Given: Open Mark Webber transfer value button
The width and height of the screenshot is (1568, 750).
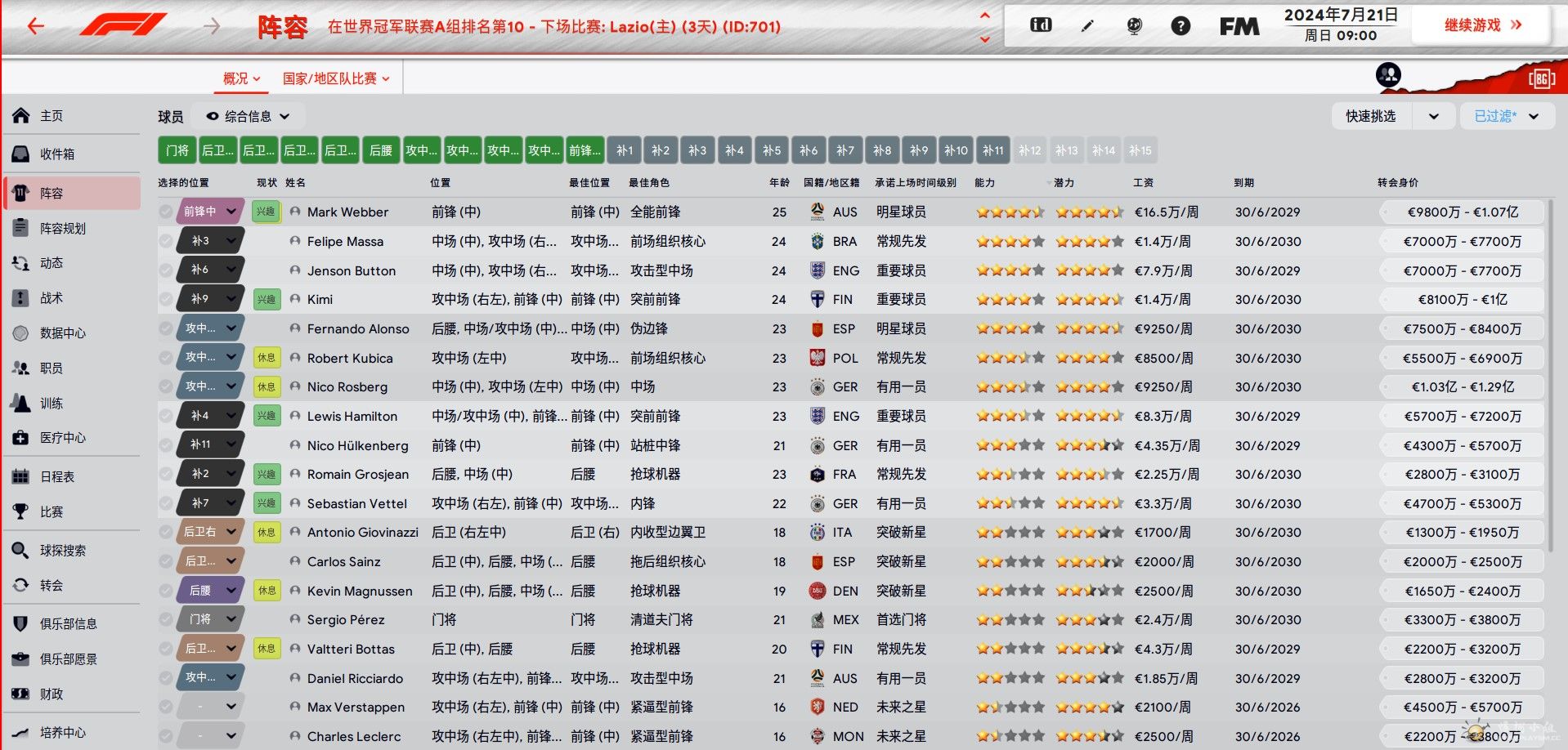Looking at the screenshot, I should point(1463,212).
